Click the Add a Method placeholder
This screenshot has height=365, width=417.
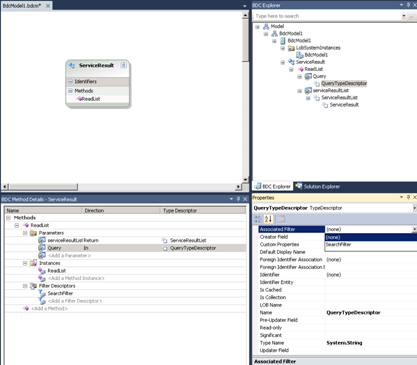[x=49, y=309]
